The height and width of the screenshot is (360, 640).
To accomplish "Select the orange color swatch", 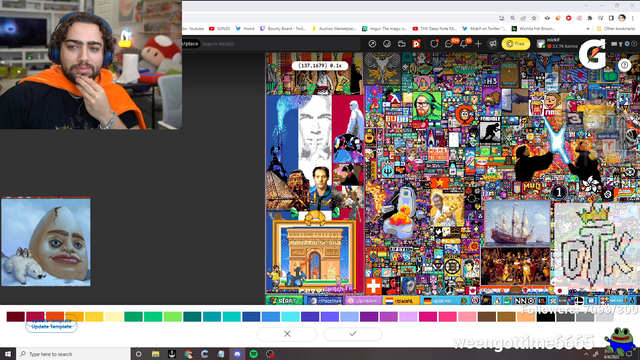I will (x=74, y=317).
